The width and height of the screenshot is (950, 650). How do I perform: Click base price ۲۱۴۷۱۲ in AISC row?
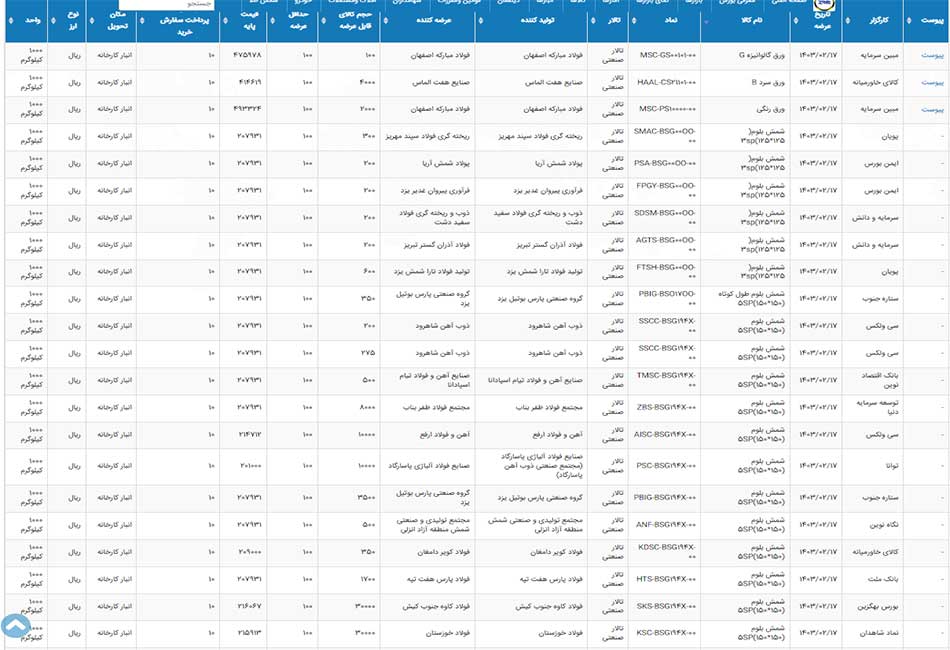click(249, 434)
